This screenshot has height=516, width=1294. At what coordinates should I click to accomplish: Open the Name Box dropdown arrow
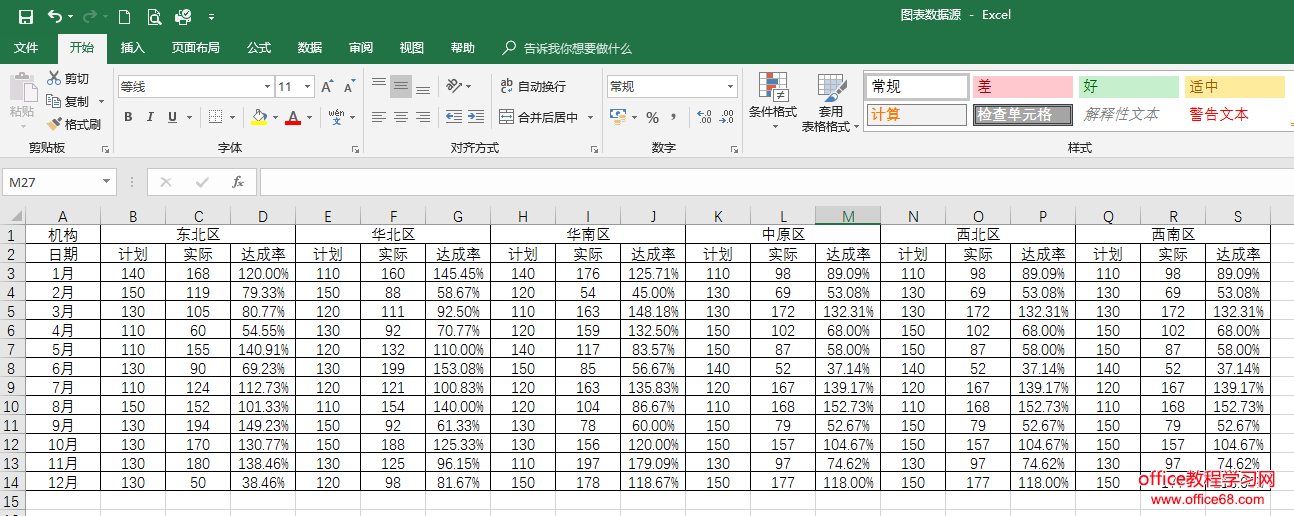pos(107,182)
